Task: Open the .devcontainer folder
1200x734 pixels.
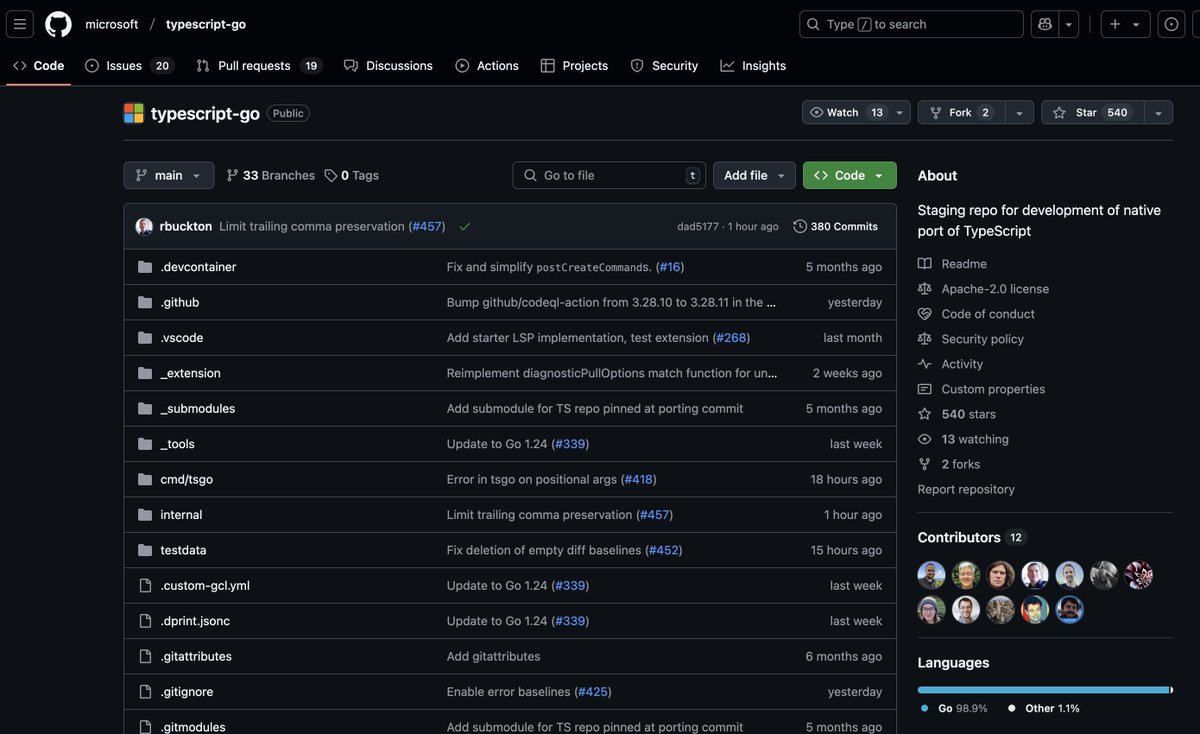Action: pyautogui.click(x=198, y=267)
